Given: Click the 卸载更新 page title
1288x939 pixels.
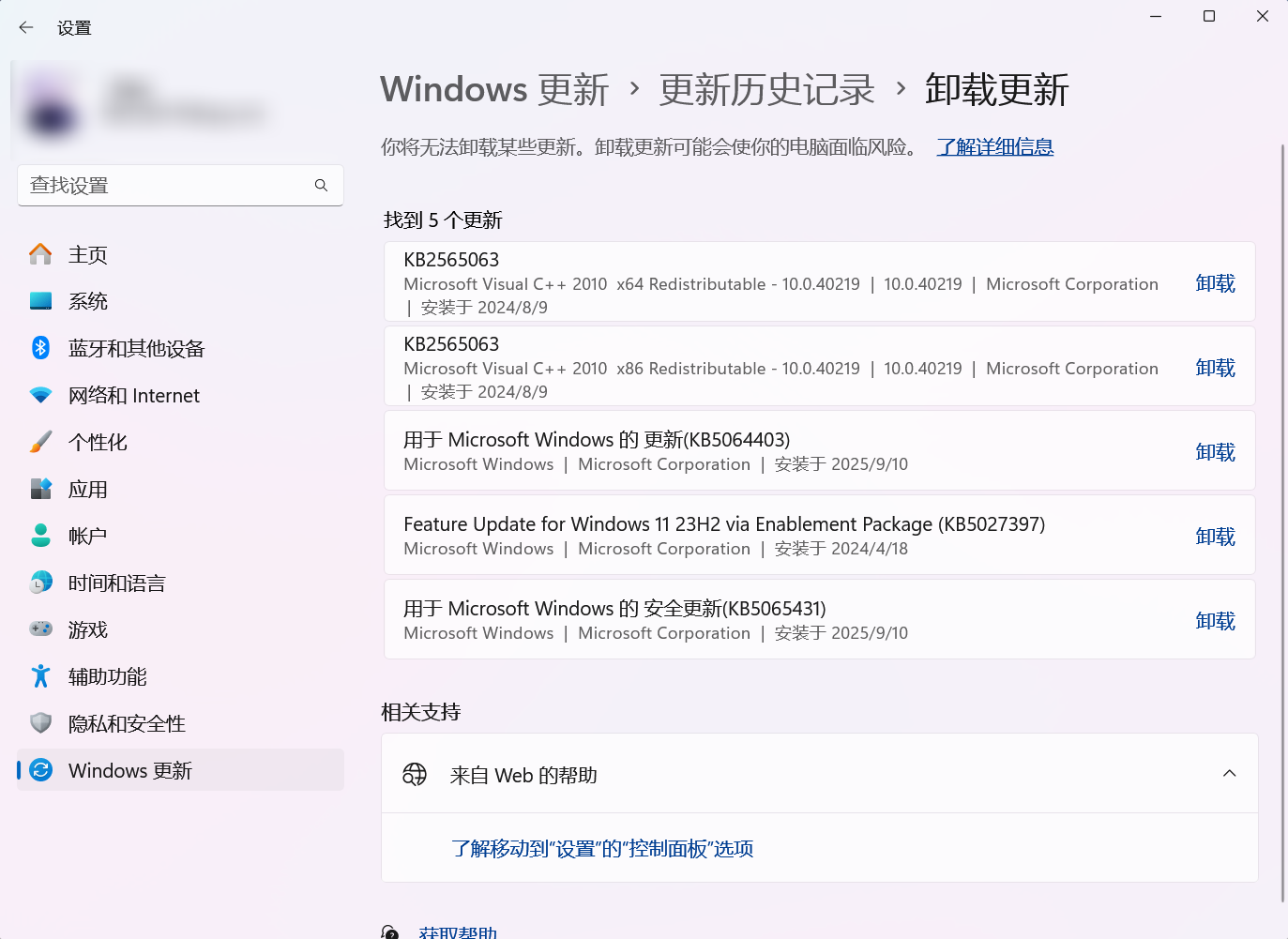Looking at the screenshot, I should pos(996,90).
